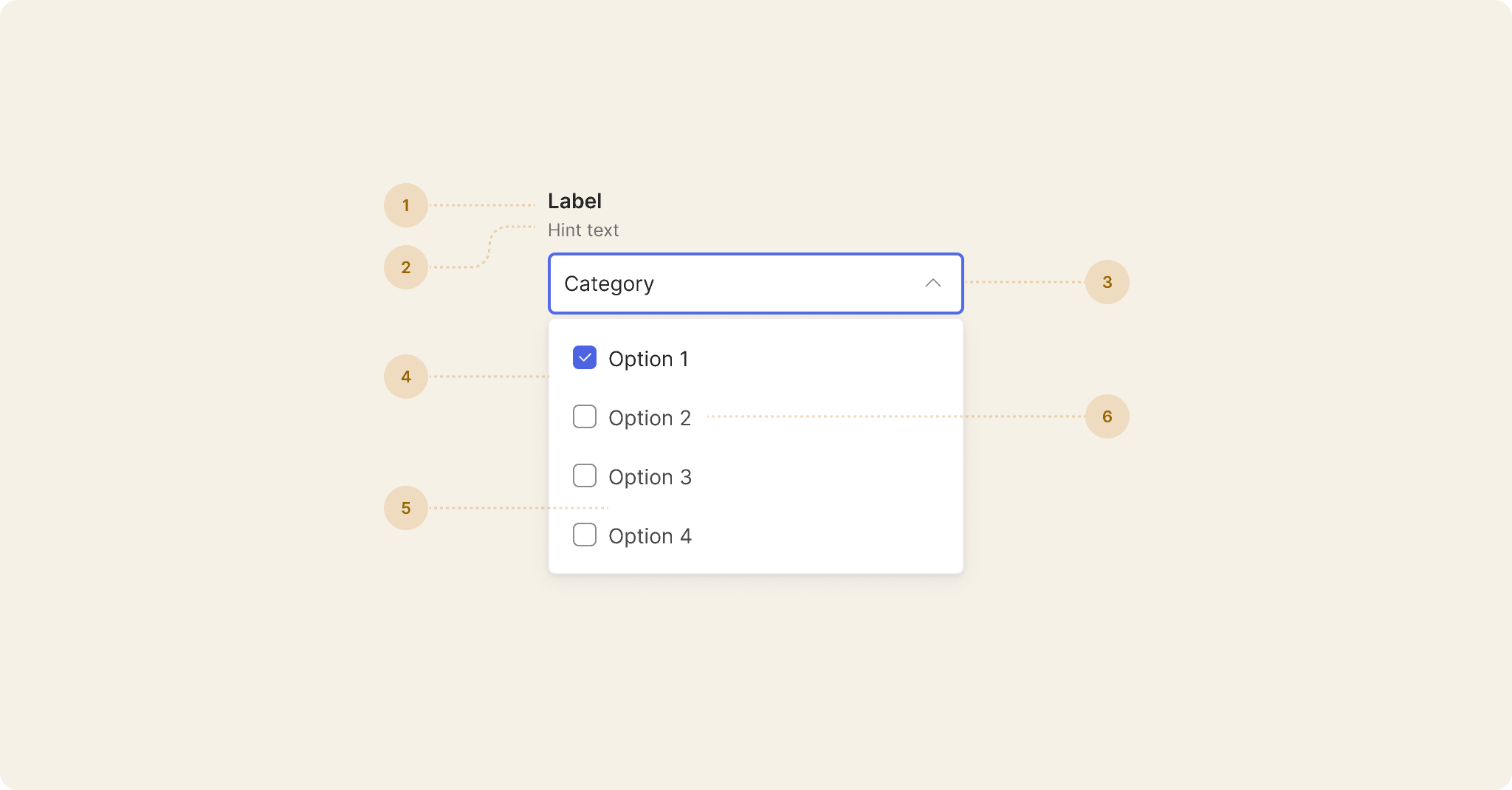This screenshot has width=1512, height=790.
Task: Click annotation badge number 2
Action: (x=406, y=267)
